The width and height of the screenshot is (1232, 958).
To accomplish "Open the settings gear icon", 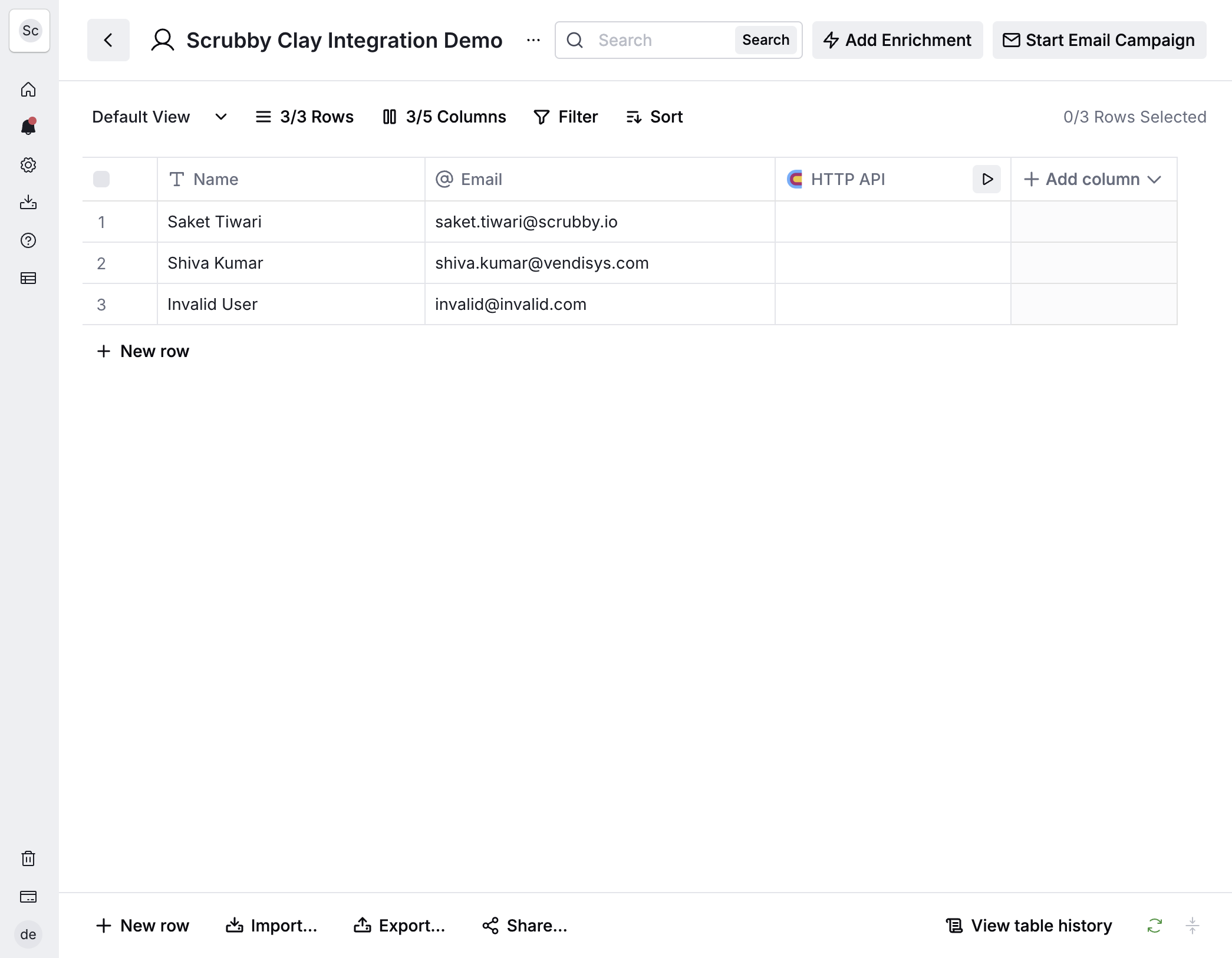I will [x=28, y=165].
